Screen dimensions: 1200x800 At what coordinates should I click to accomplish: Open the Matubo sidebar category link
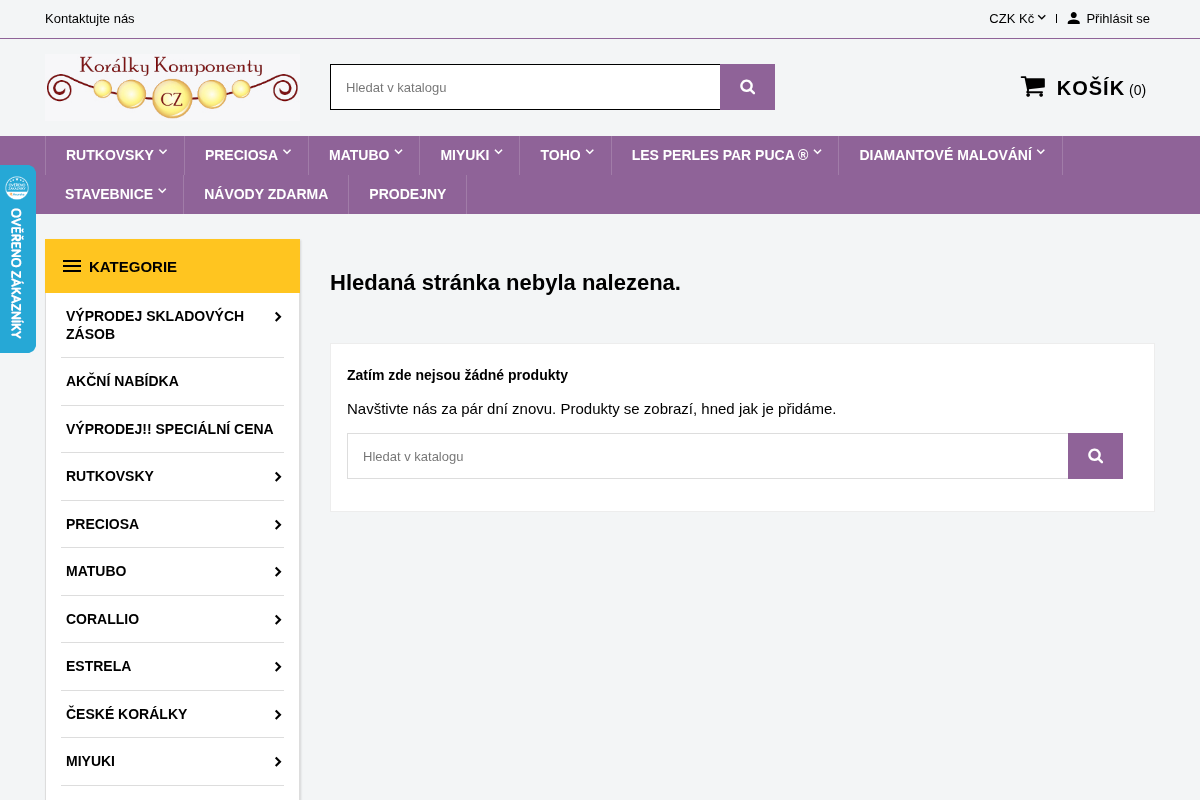(96, 571)
